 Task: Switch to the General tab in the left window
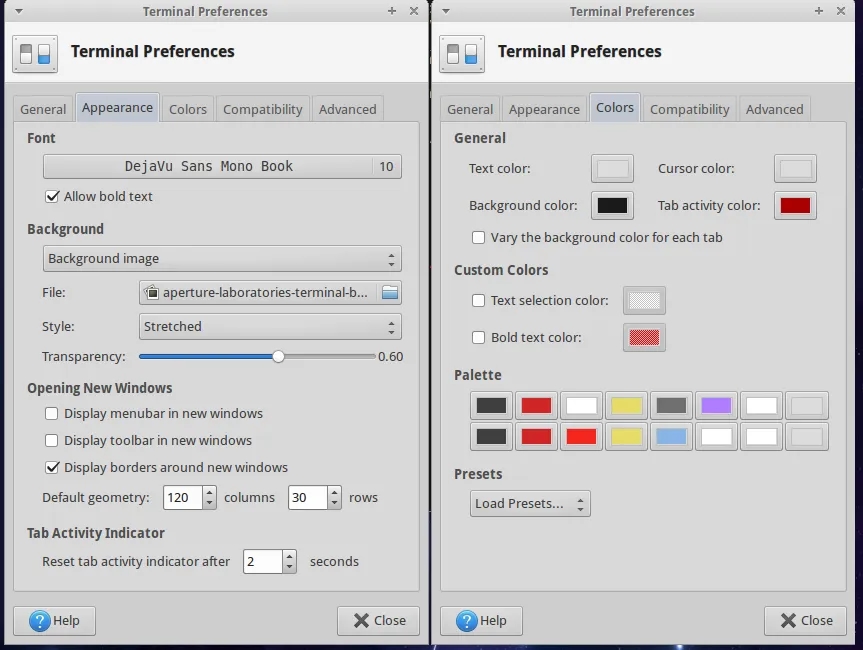pos(43,109)
